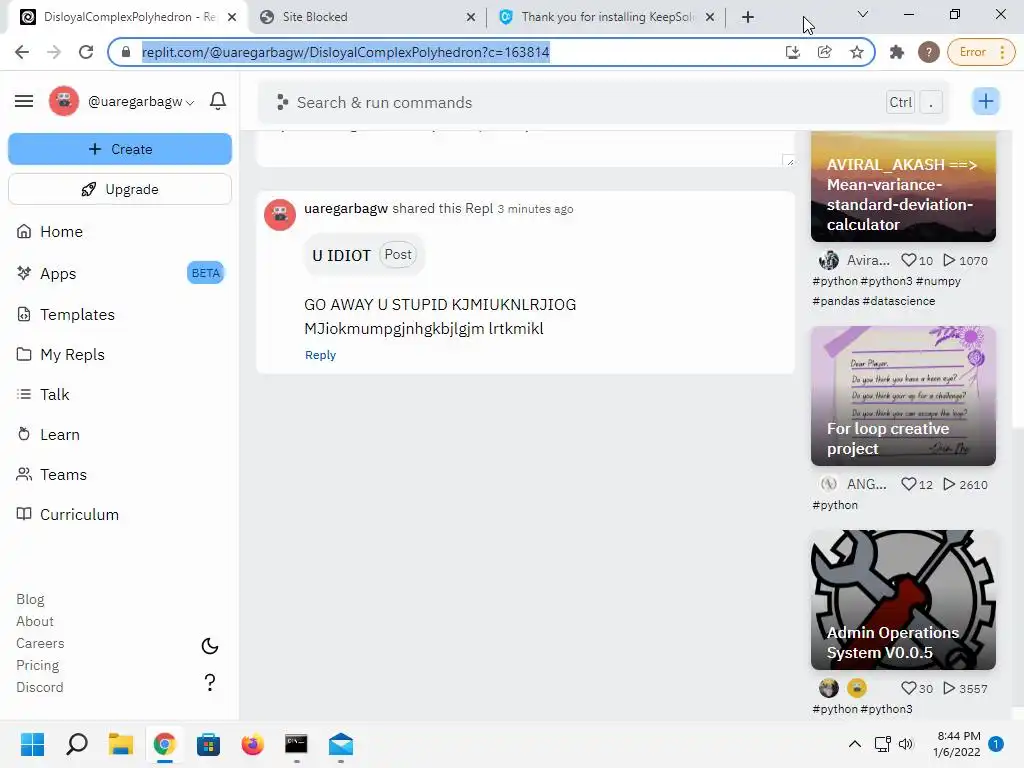Image resolution: width=1024 pixels, height=768 pixels.
Task: Expand the @uaregarbagw account dropdown
Action: [141, 102]
